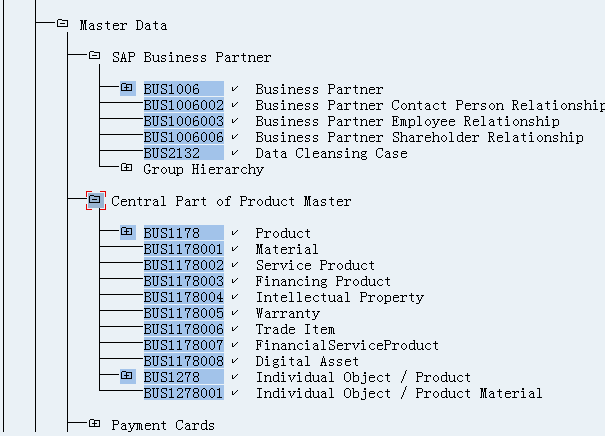
Task: Select FinancialServiceProduct in the tree
Action: (x=347, y=345)
